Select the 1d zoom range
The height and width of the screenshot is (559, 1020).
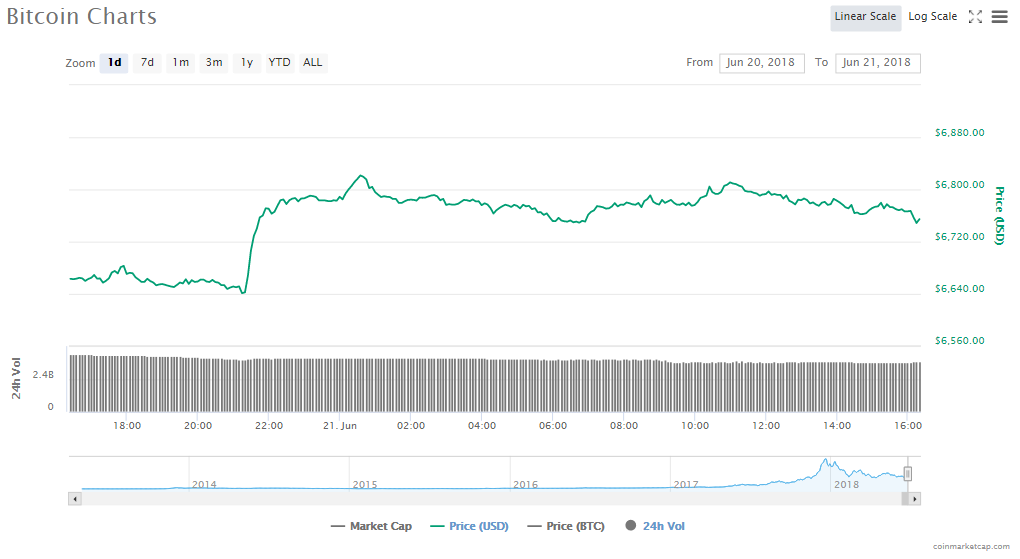coord(115,63)
